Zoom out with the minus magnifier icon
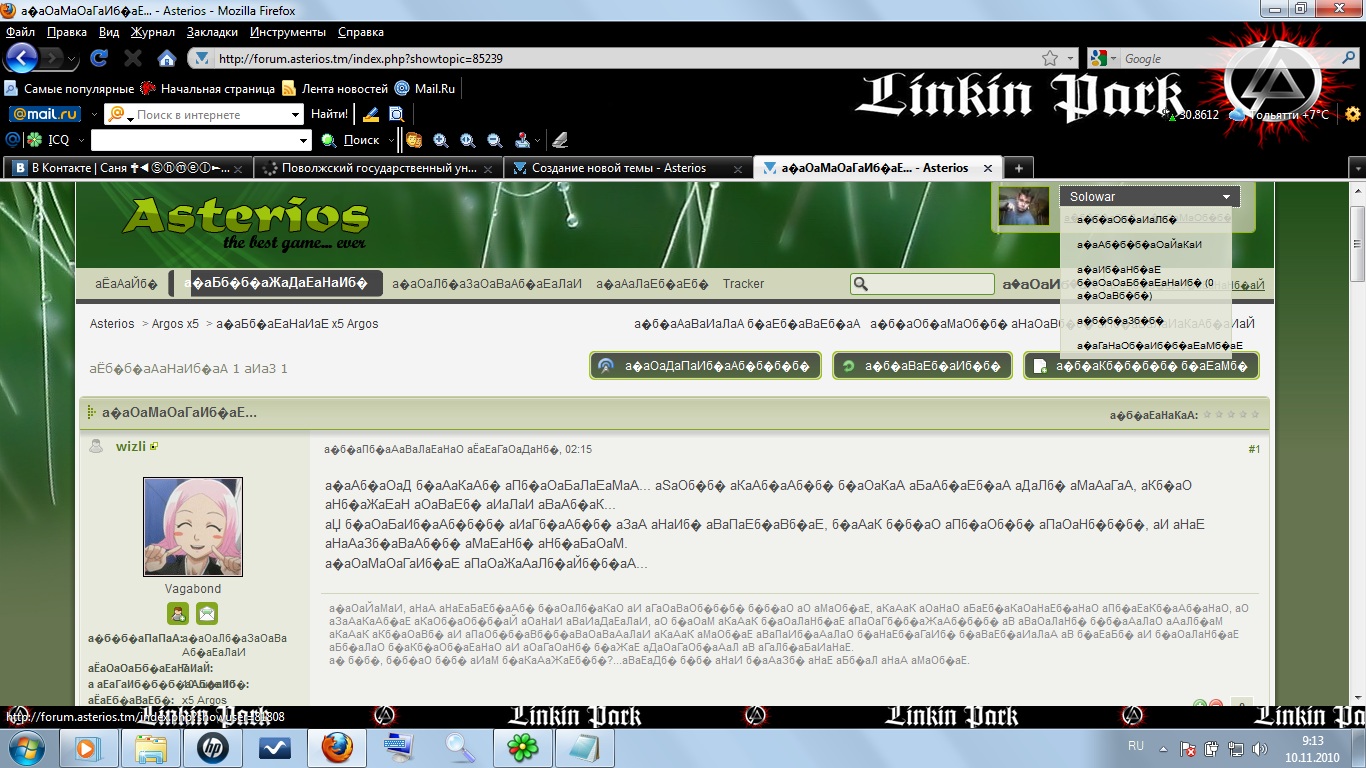The width and height of the screenshot is (1366, 768). coord(494,140)
